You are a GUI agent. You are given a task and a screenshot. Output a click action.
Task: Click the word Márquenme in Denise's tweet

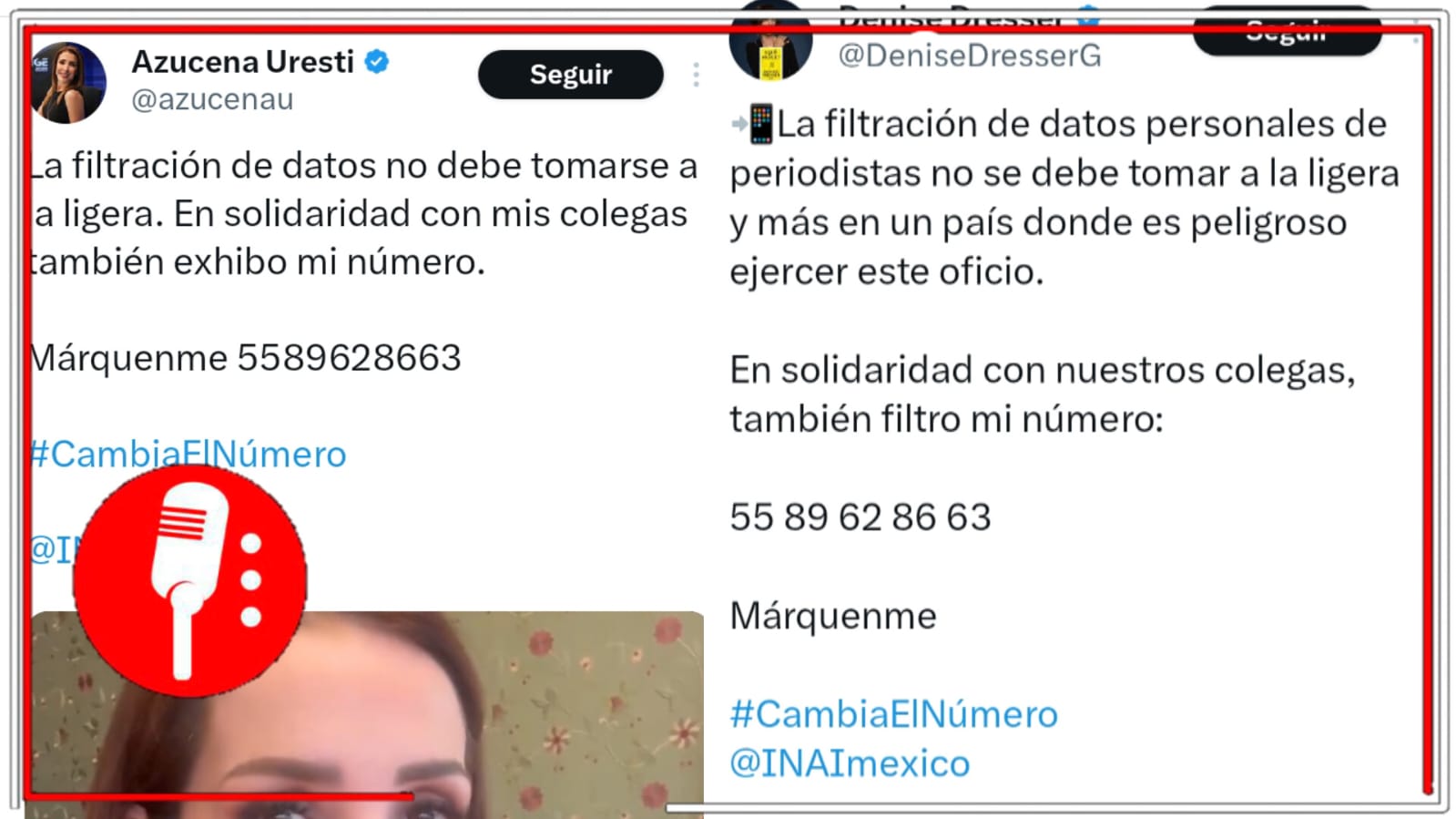tap(833, 616)
